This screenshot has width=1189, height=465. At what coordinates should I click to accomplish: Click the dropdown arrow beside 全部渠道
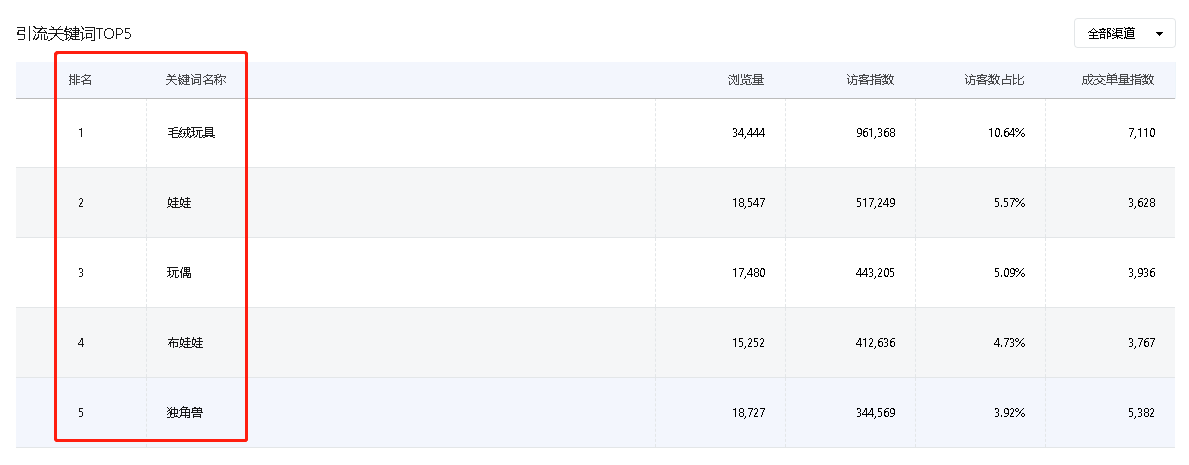1159,34
